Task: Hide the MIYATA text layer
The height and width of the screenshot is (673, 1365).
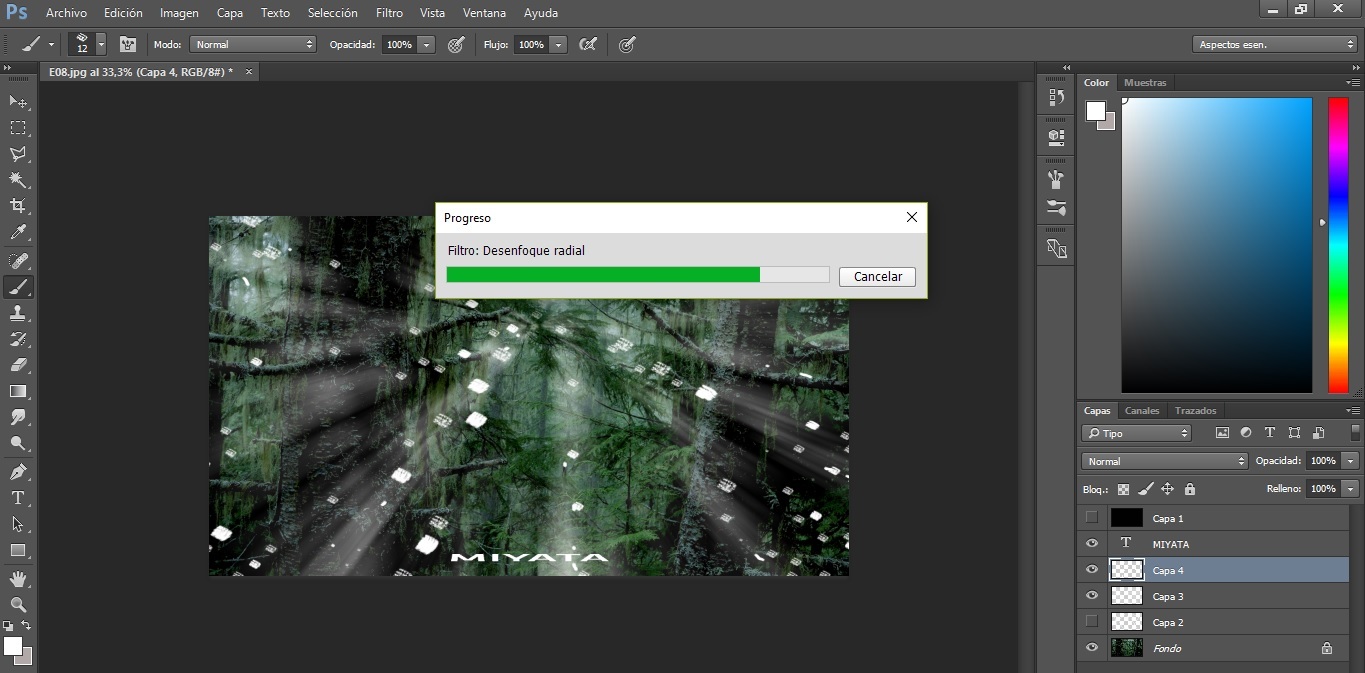Action: pos(1092,544)
